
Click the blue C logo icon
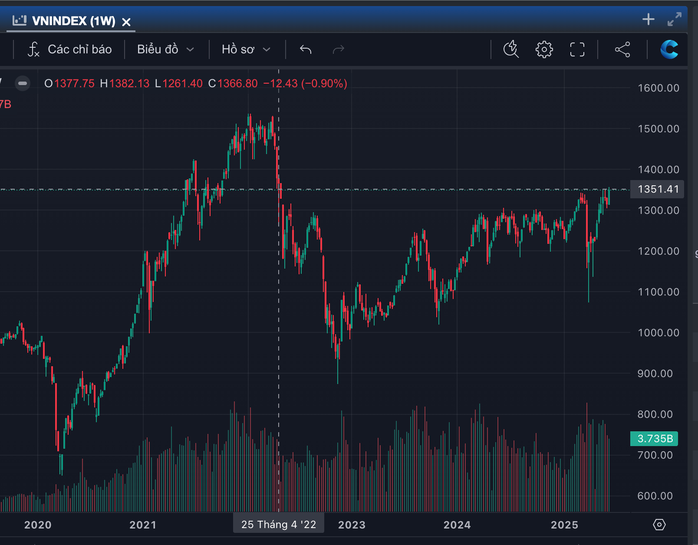[x=670, y=49]
